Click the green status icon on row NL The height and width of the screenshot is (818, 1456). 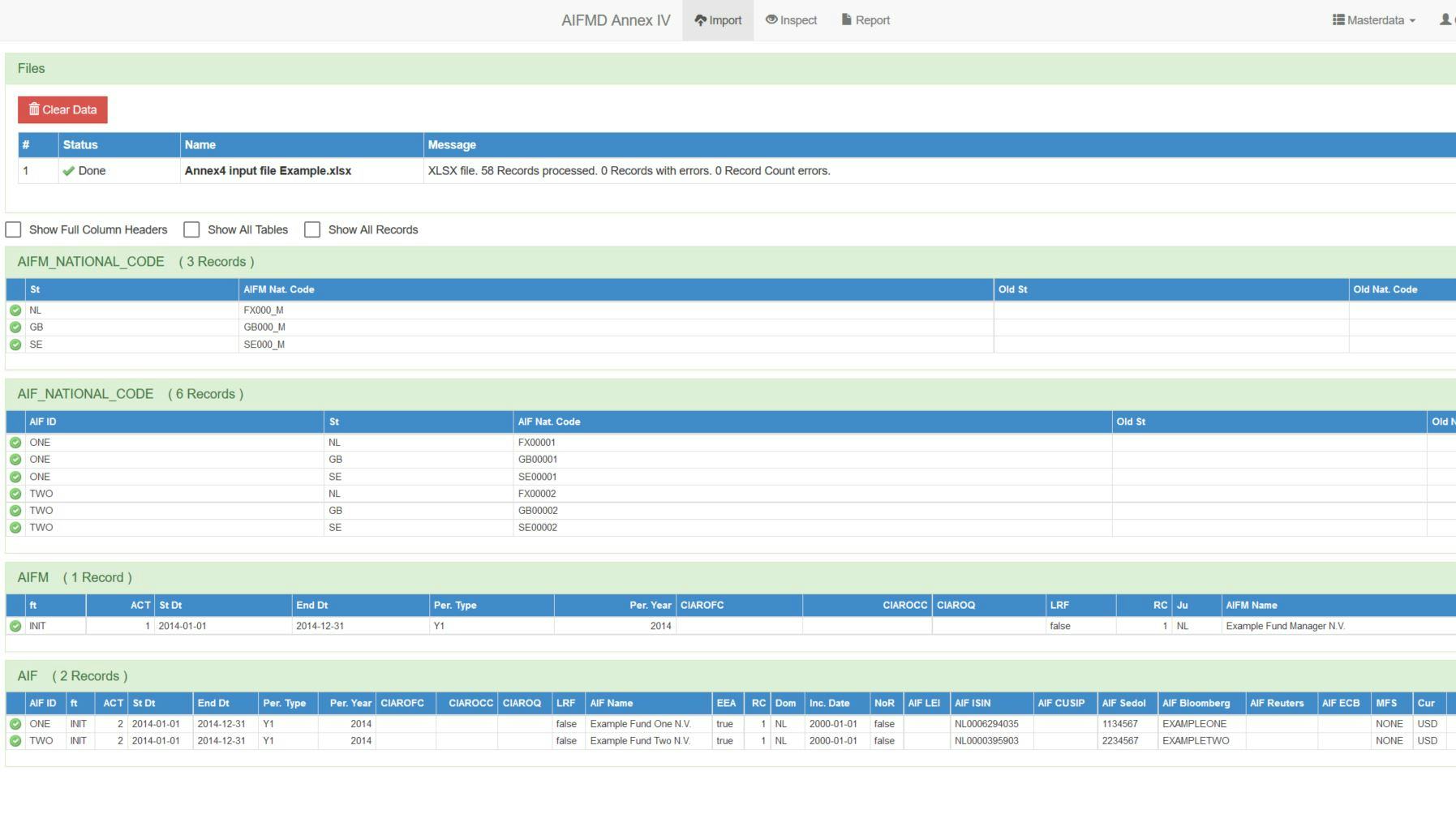coord(15,310)
